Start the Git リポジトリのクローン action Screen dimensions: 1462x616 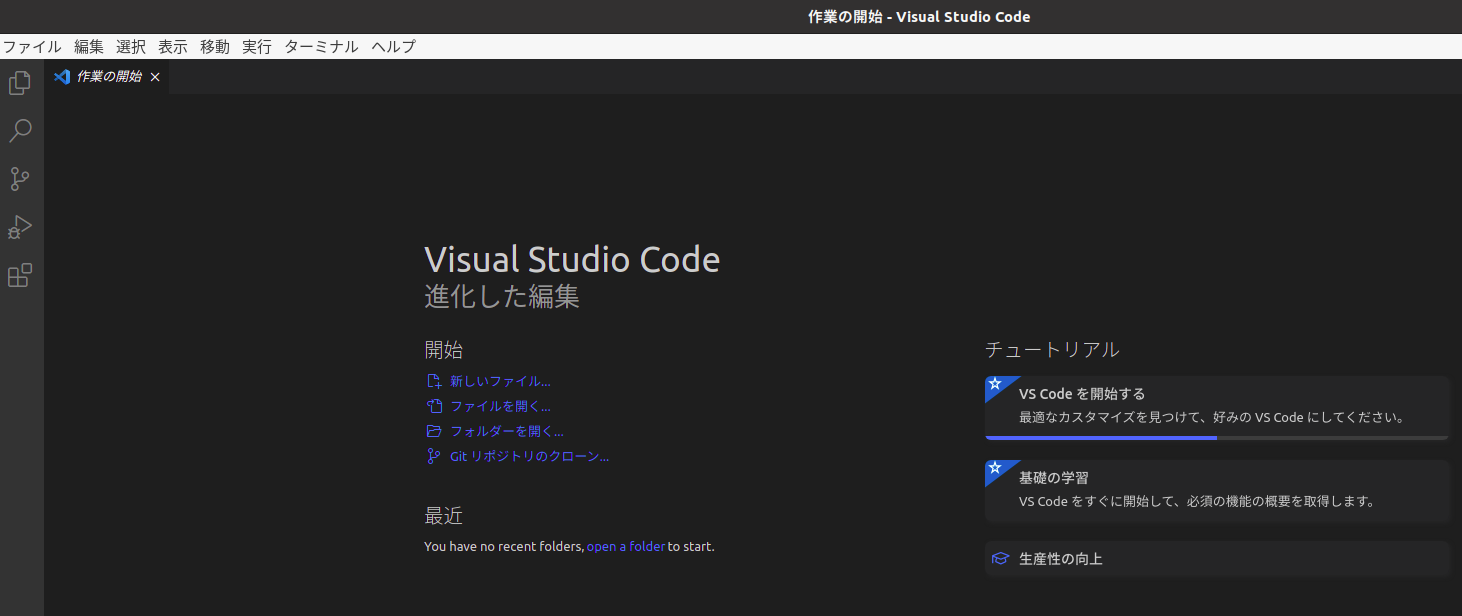click(x=530, y=456)
